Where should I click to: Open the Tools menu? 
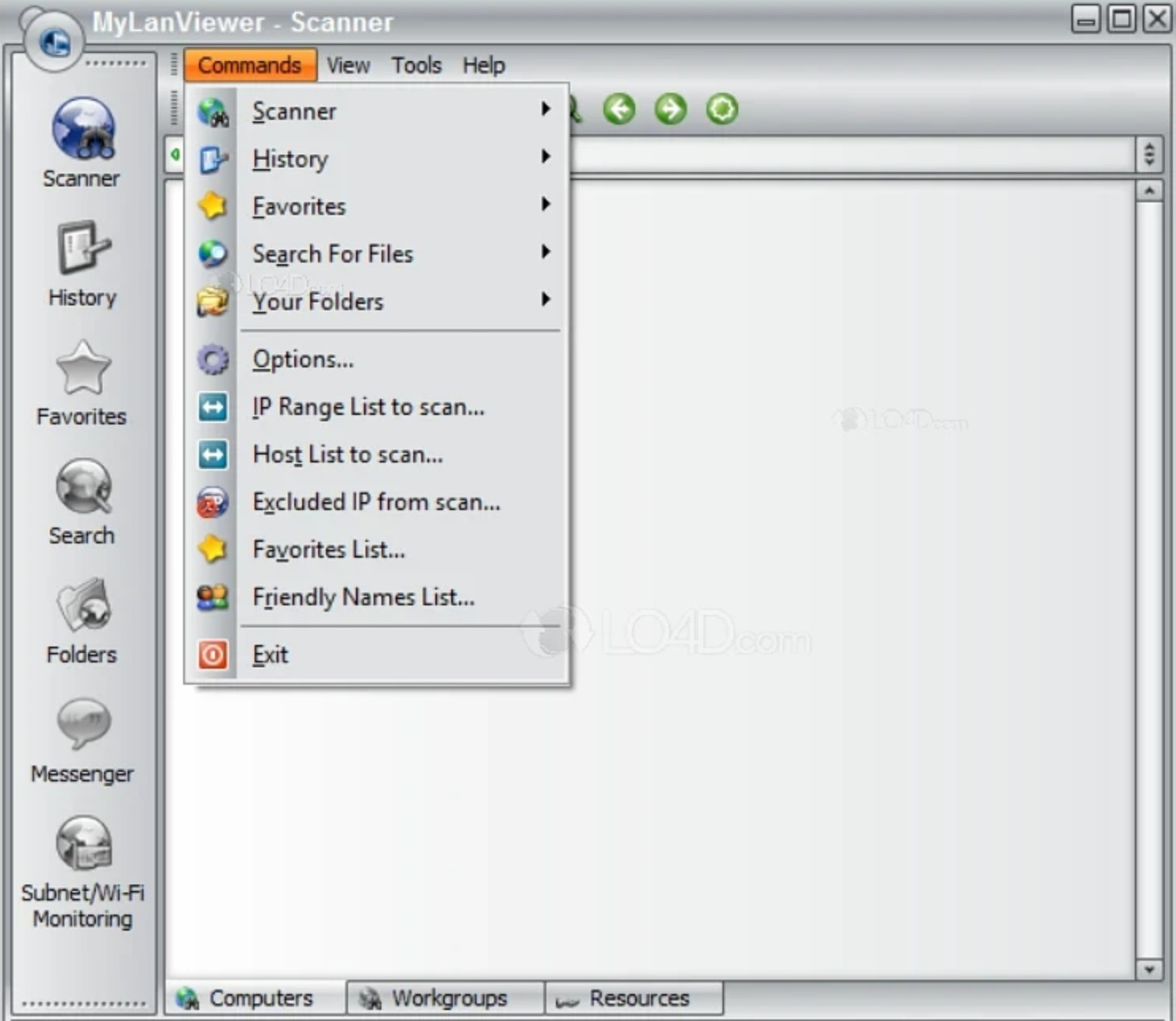(x=416, y=65)
